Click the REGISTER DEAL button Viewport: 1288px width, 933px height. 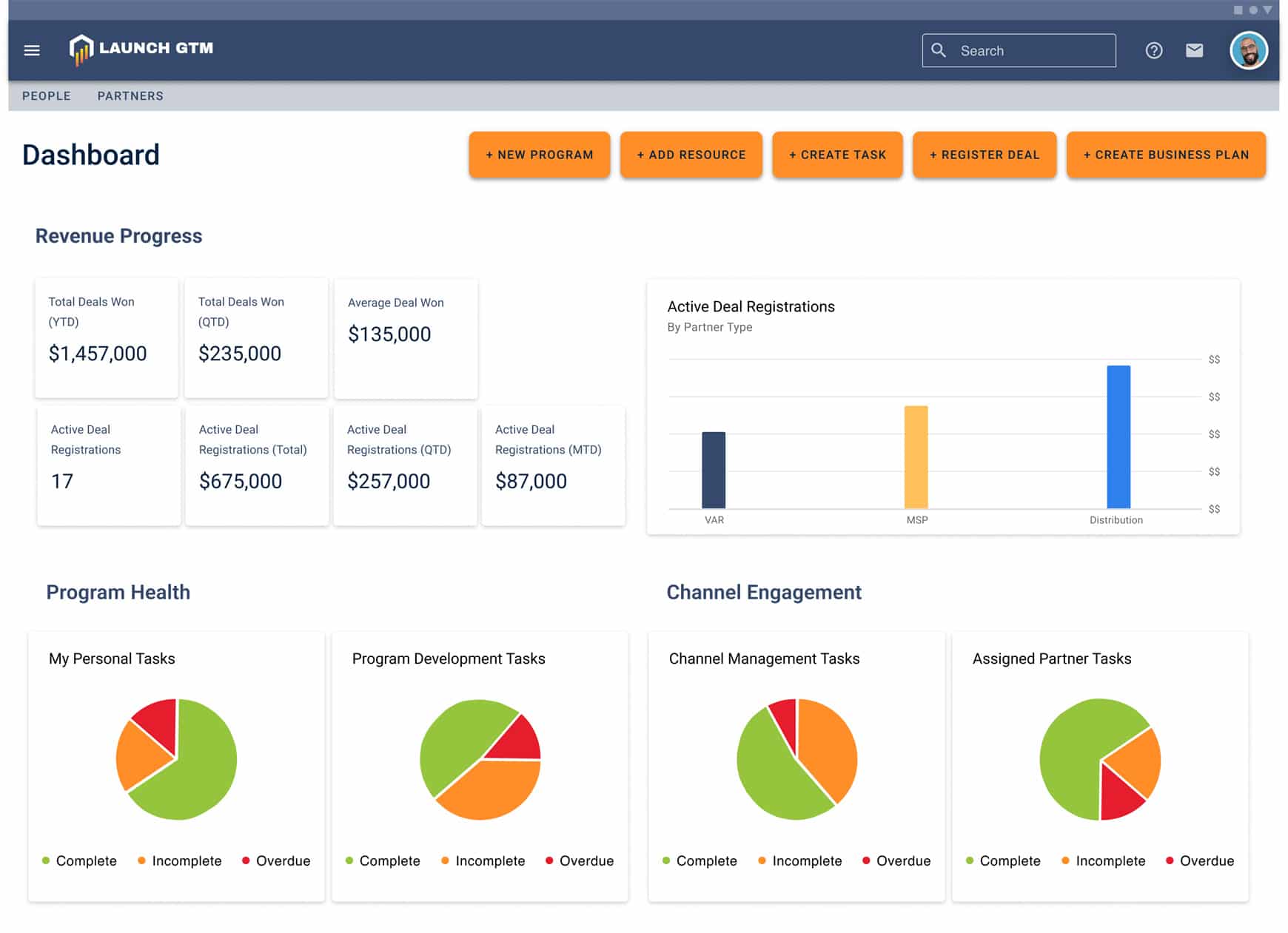[985, 155]
